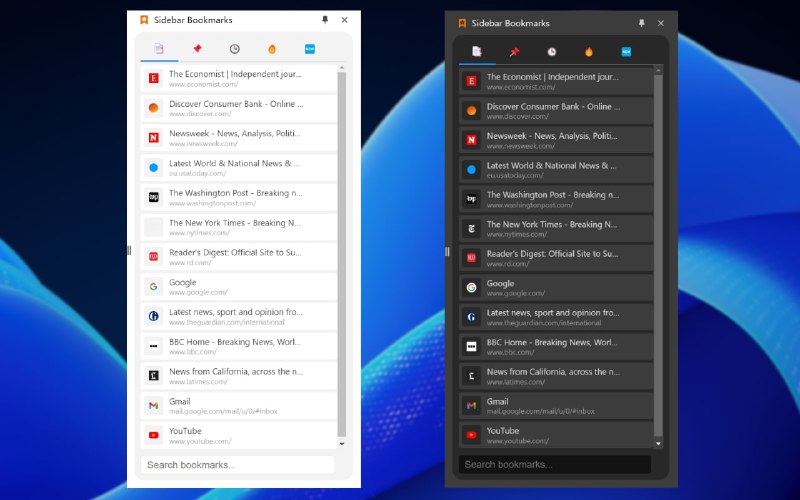Open the clock history tab in light panel
Viewport: 800px width, 500px height.
tap(234, 48)
